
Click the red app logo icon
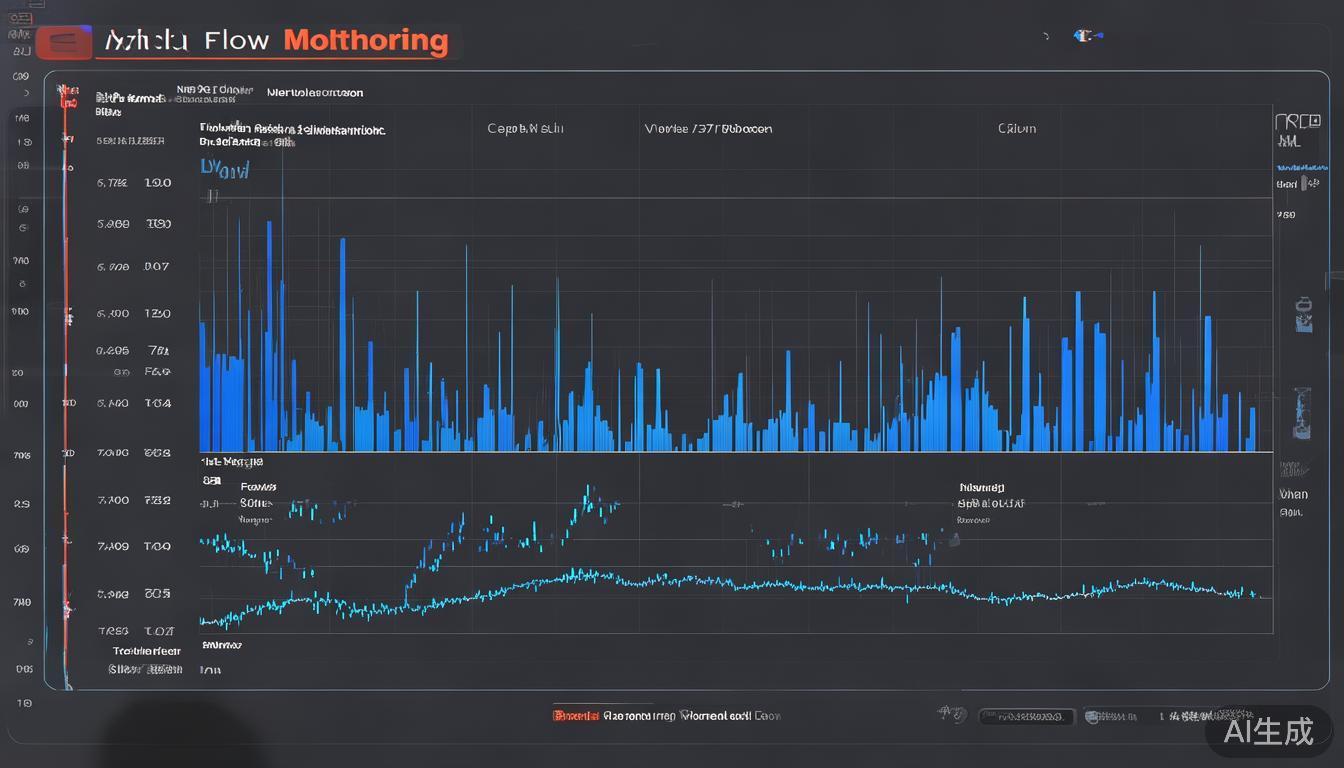click(x=64, y=44)
